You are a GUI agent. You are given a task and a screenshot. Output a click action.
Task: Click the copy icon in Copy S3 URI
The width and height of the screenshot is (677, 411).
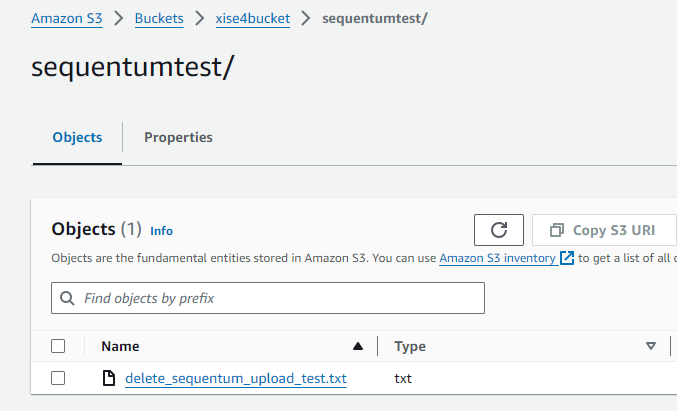point(557,230)
